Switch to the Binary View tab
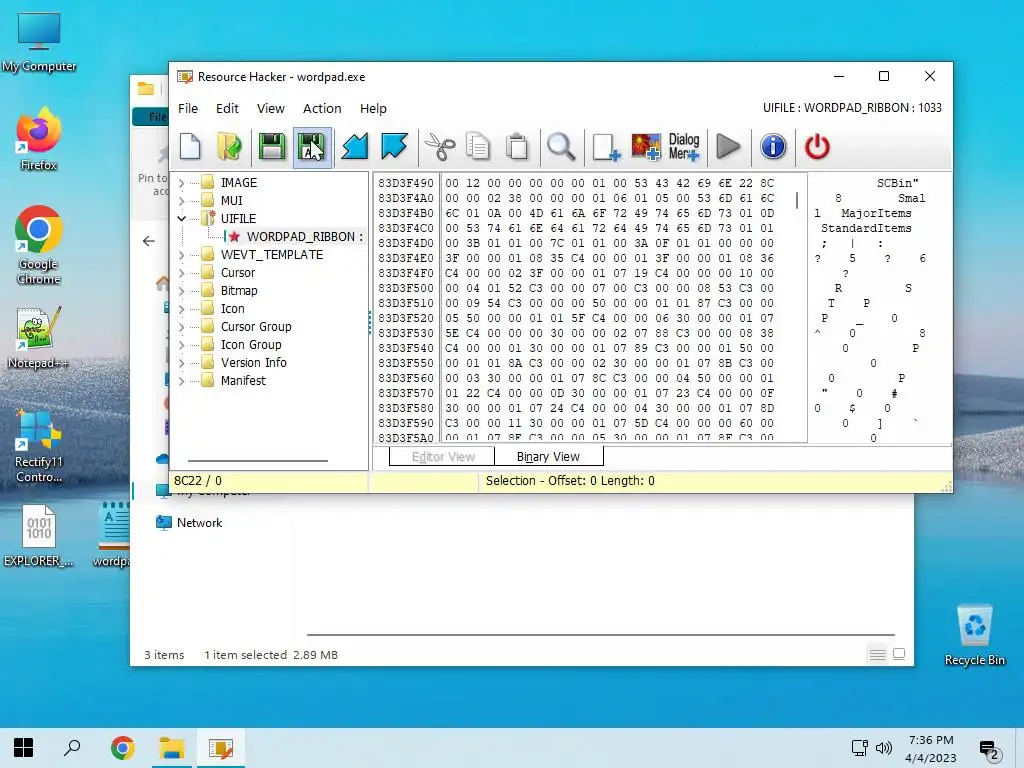The width and height of the screenshot is (1024, 768). click(549, 456)
